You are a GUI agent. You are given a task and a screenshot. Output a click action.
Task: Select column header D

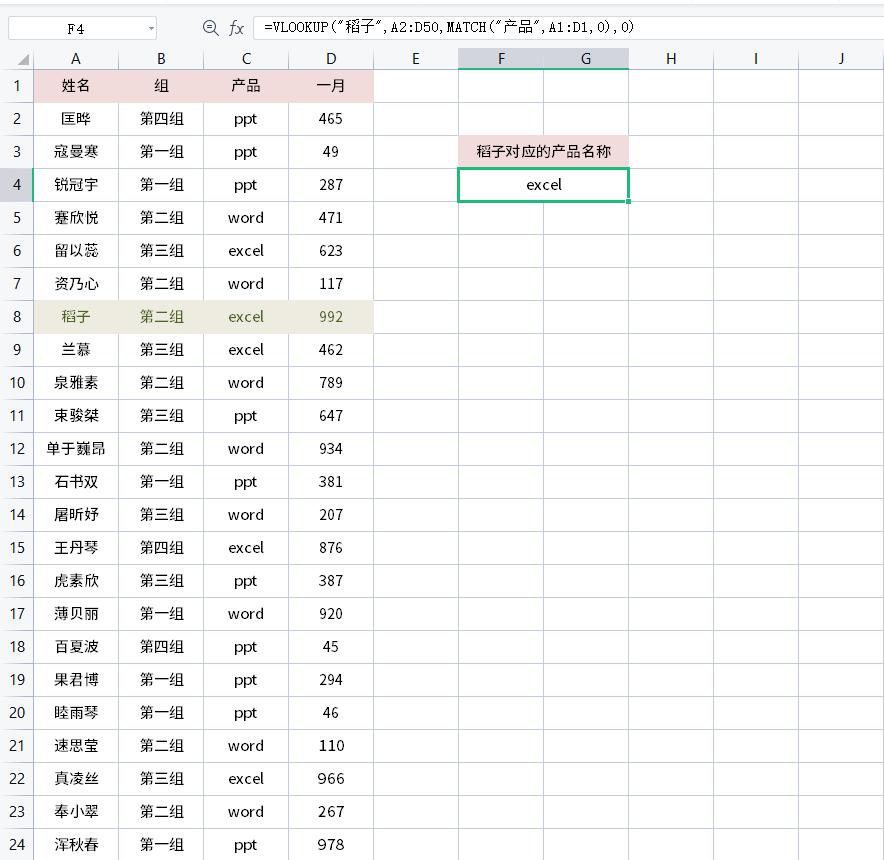[330, 60]
